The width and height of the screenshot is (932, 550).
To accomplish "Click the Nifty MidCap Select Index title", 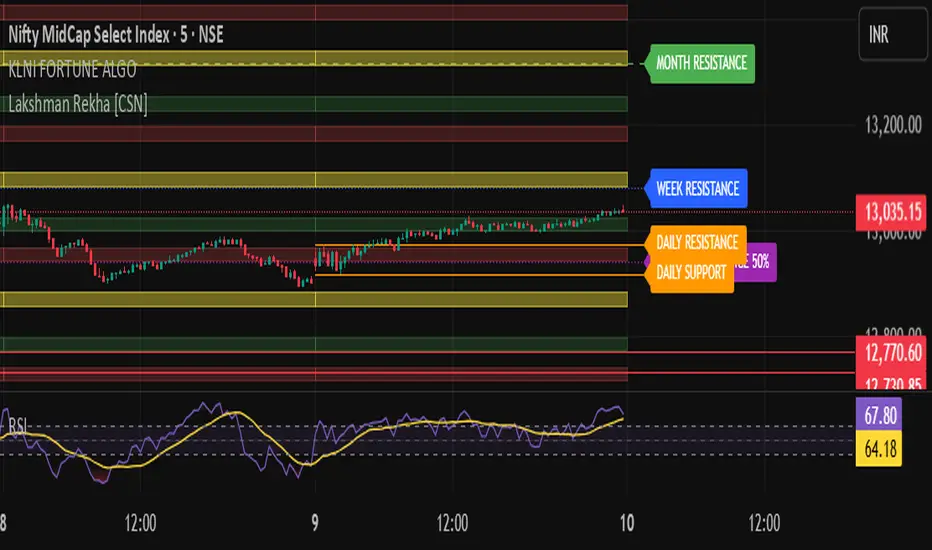I will pos(115,34).
